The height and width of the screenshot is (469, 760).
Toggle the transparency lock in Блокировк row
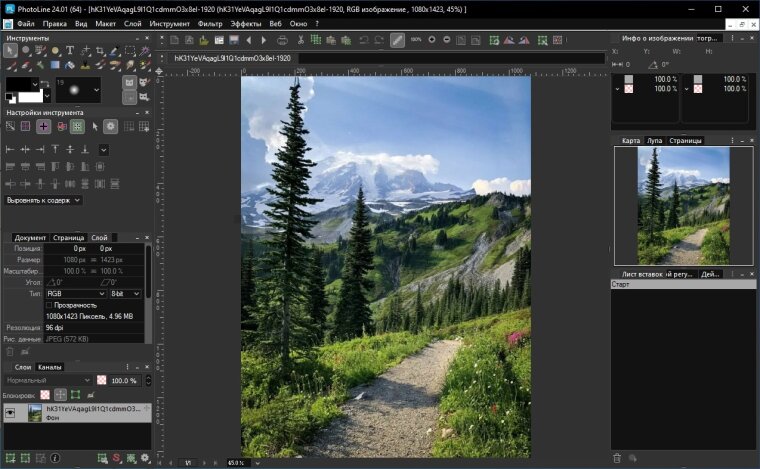click(x=44, y=395)
